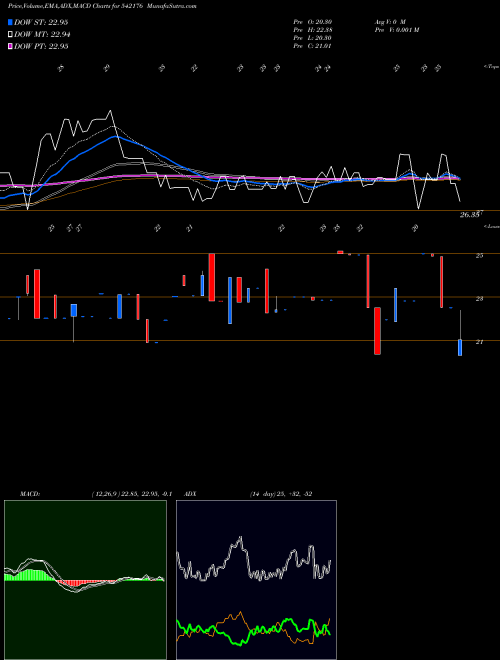Click the magenta DOW PT legend swatch

[11, 46]
